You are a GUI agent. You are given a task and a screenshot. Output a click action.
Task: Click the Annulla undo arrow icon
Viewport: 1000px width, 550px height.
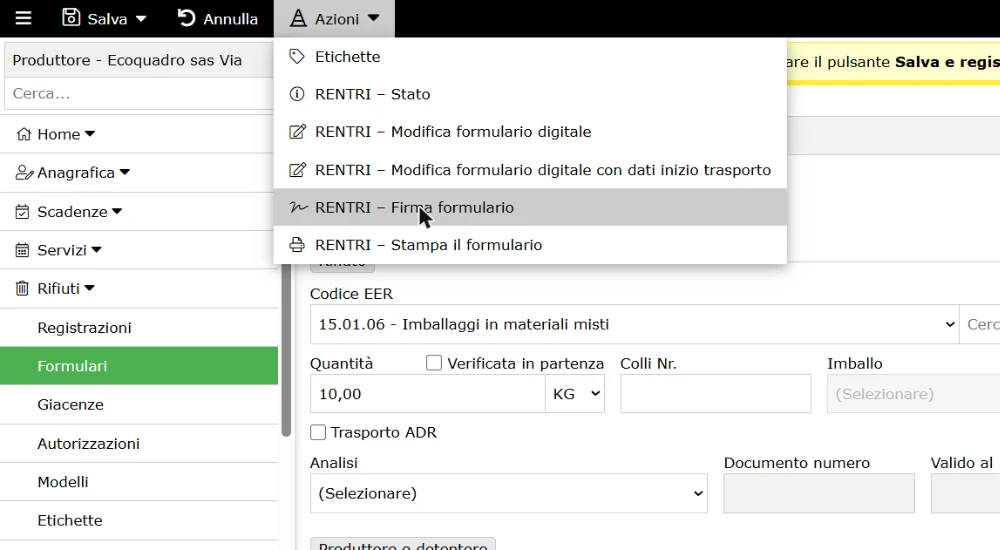click(186, 18)
